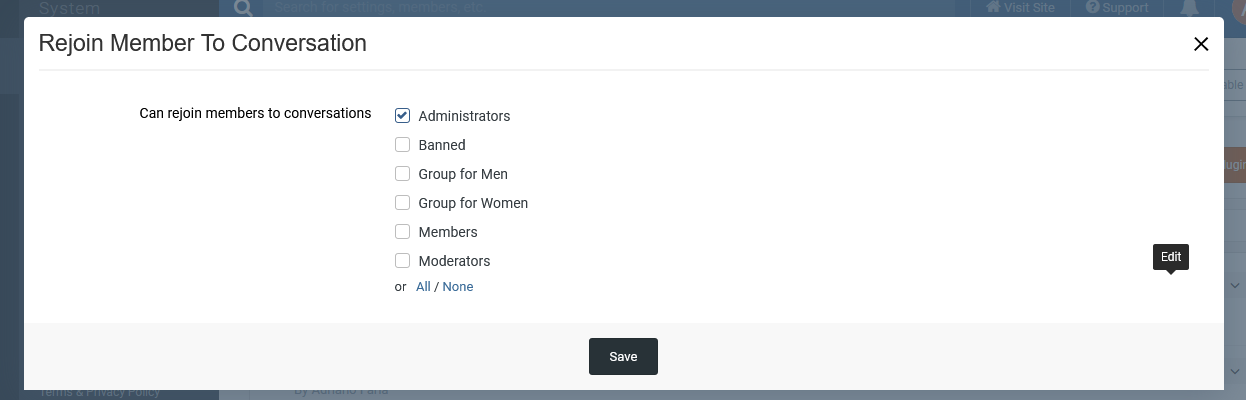Toggle the Moderators checkbox
1246x400 pixels.
point(403,261)
